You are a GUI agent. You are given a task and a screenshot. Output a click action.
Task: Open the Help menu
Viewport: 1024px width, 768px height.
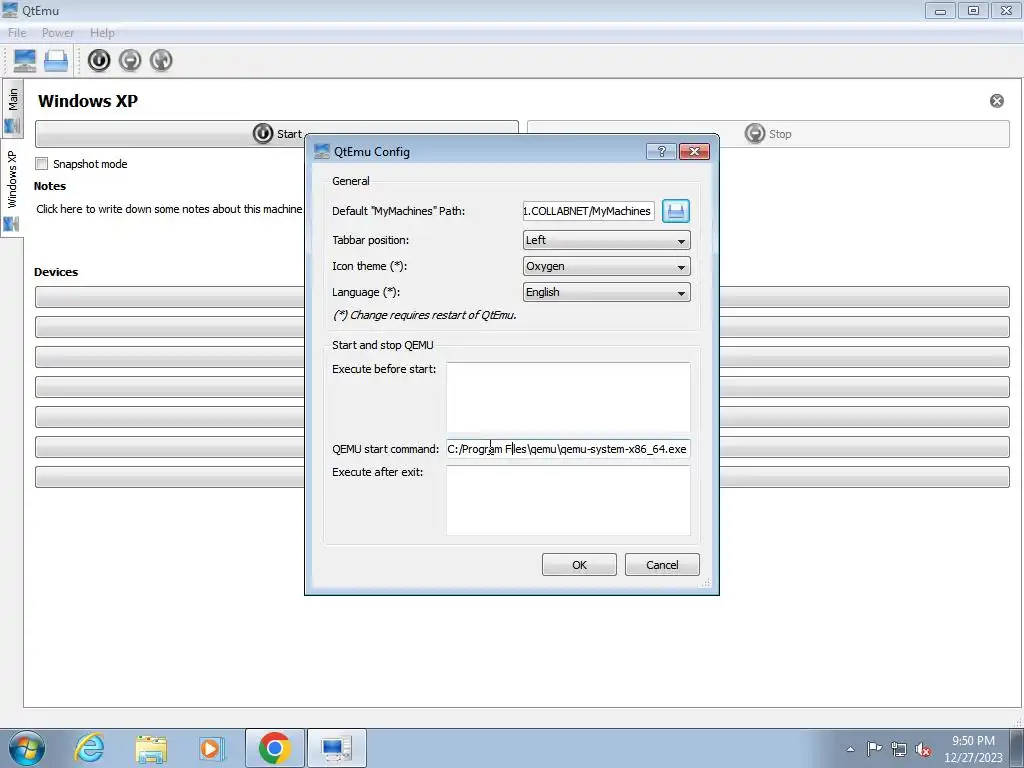pyautogui.click(x=102, y=33)
